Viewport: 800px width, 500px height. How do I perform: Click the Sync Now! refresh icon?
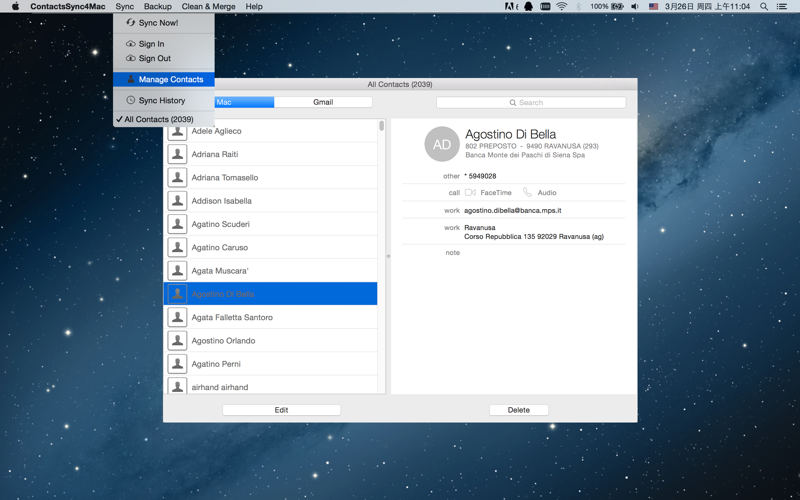131,22
